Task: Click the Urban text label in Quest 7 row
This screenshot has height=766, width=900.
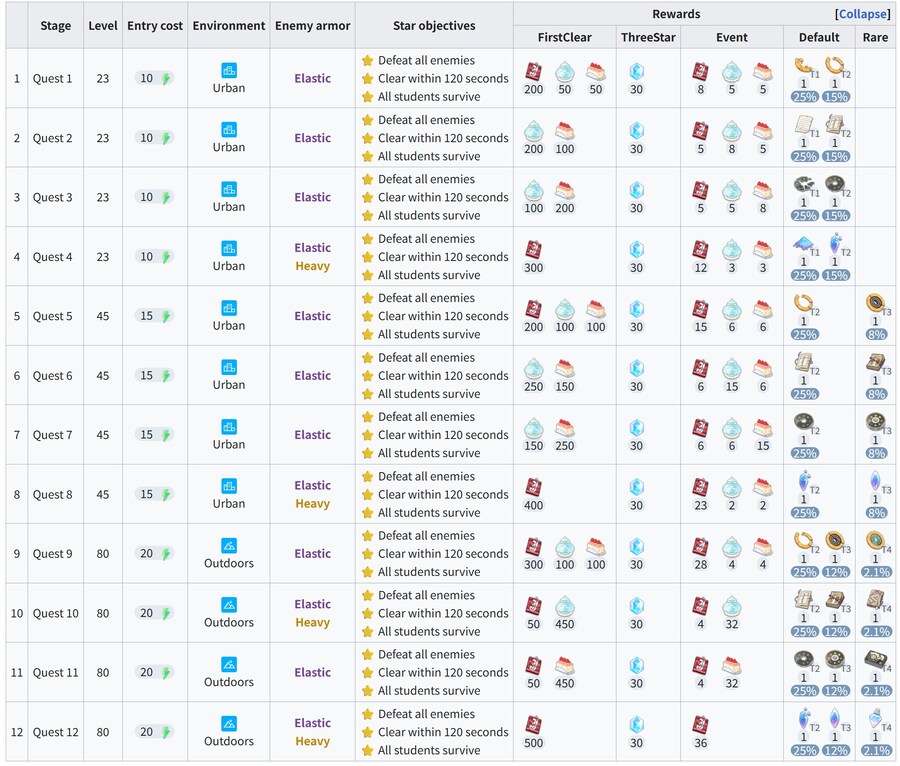Action: coord(228,444)
